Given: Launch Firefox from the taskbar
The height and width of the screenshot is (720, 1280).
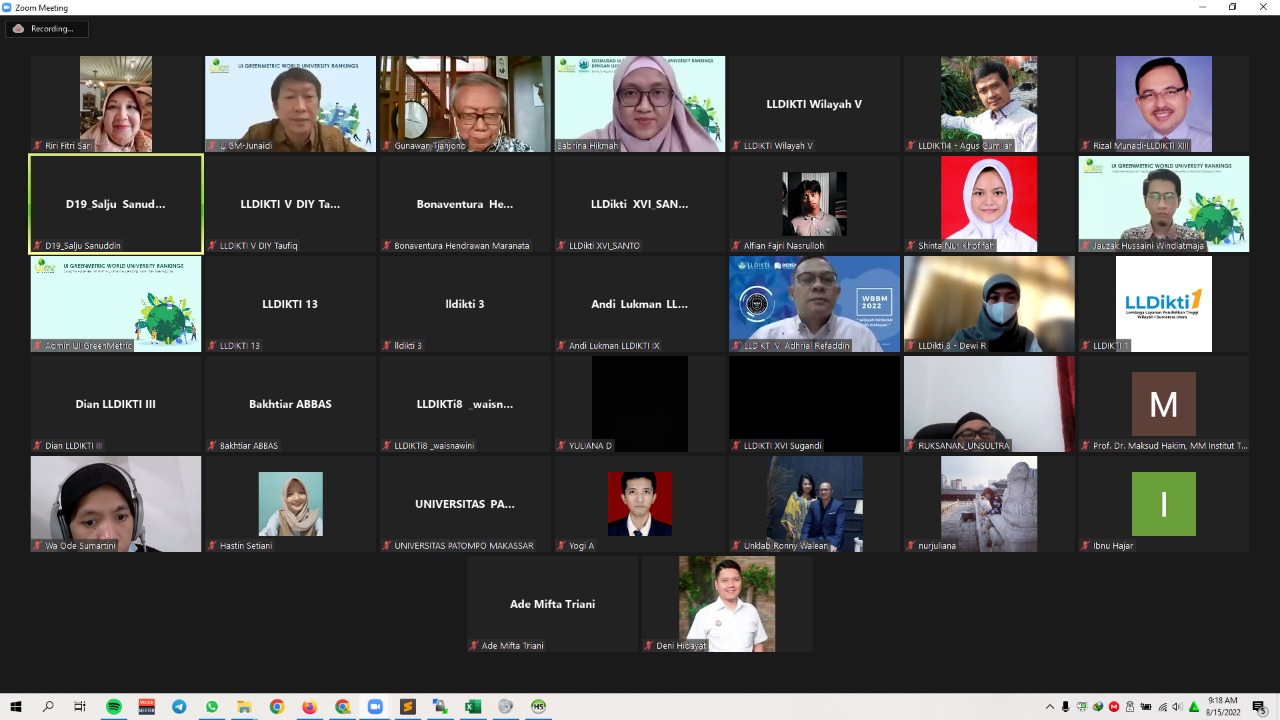Looking at the screenshot, I should pyautogui.click(x=309, y=707).
